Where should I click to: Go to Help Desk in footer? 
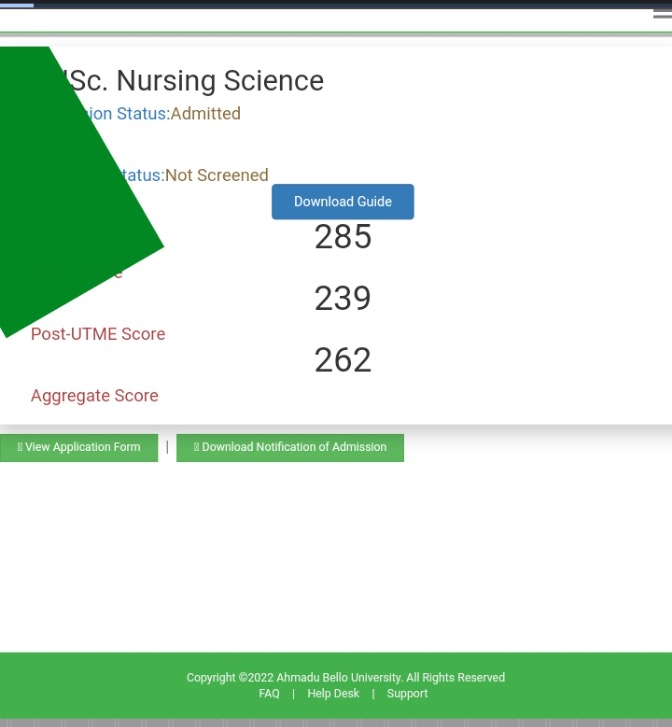click(333, 693)
